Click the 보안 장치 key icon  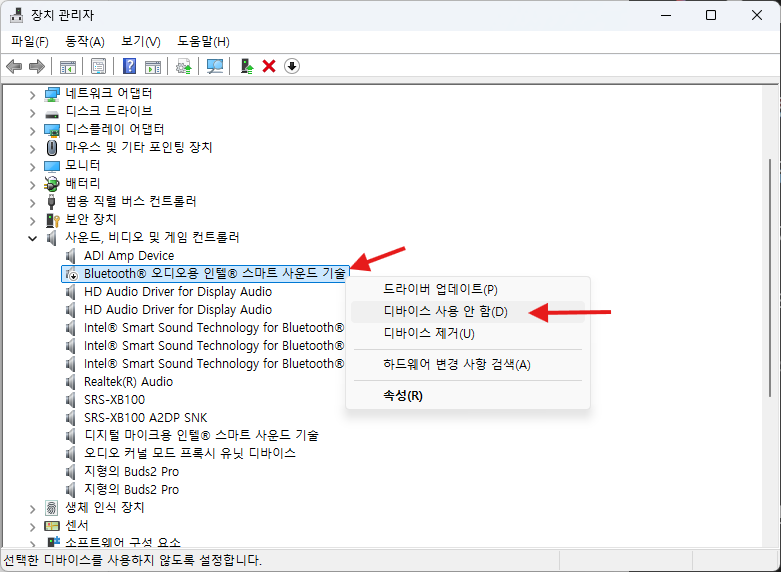click(53, 219)
